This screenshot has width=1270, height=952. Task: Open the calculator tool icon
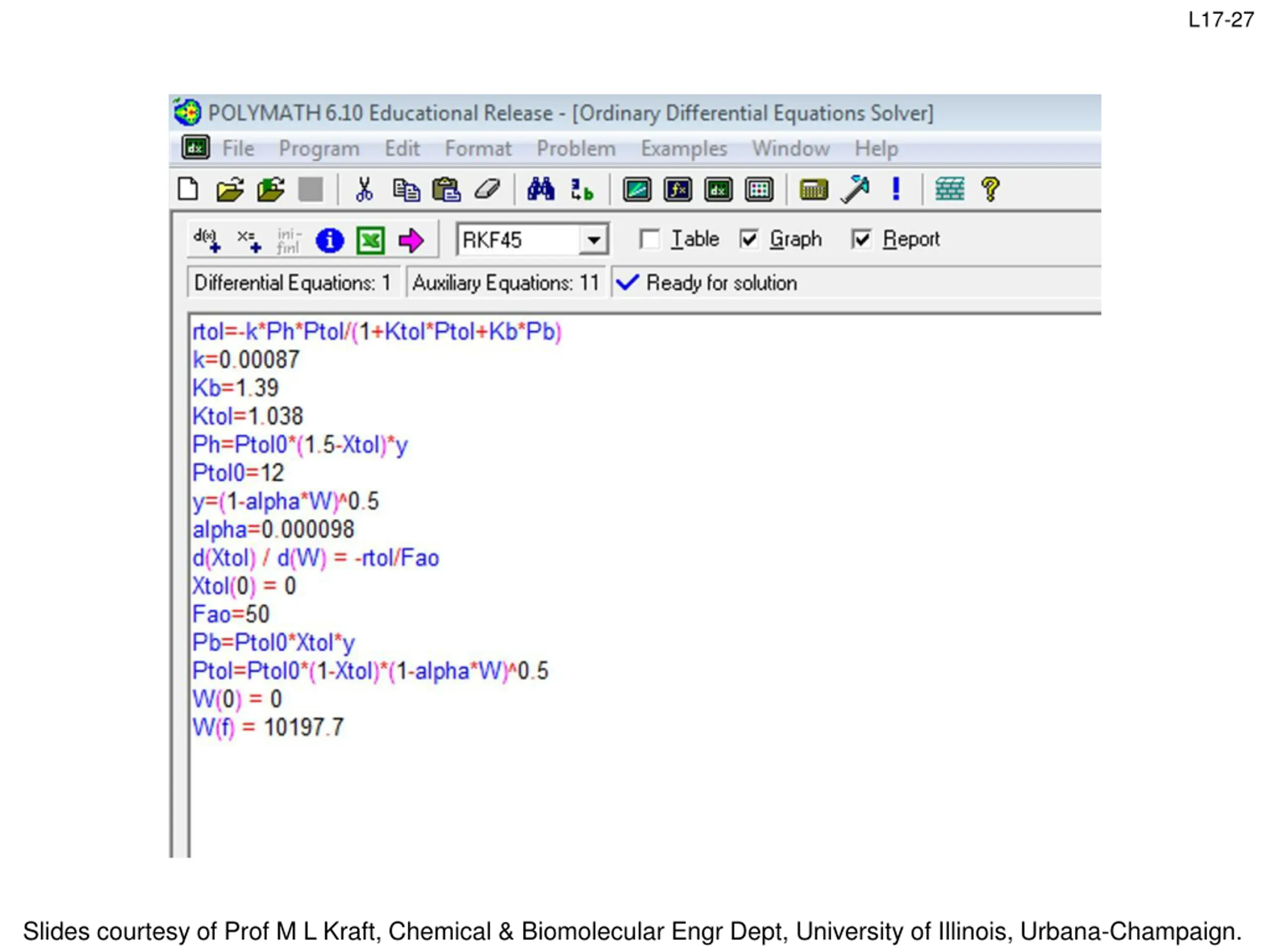(814, 189)
